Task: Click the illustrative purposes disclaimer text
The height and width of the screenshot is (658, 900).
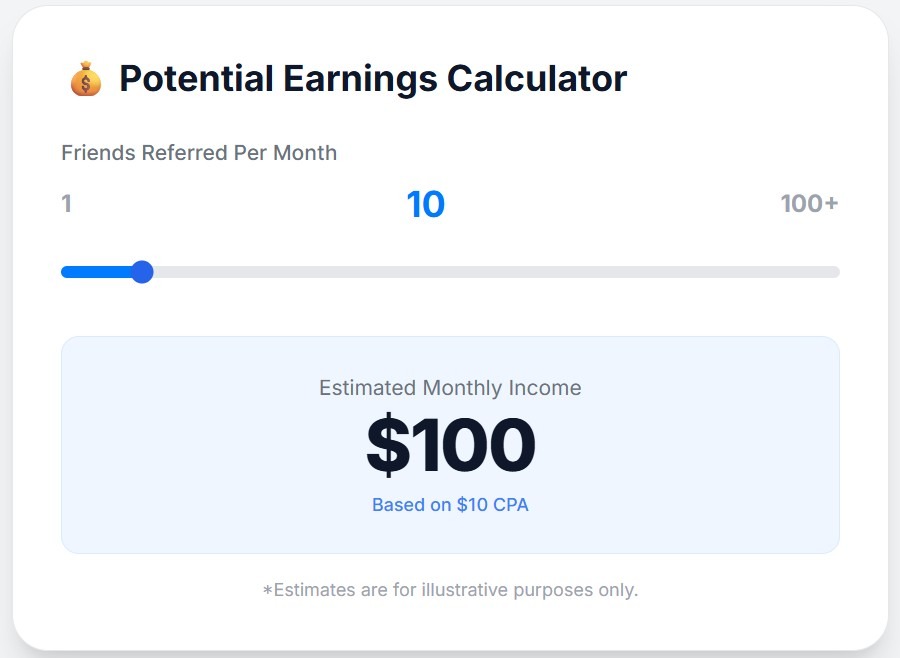Action: tap(450, 590)
